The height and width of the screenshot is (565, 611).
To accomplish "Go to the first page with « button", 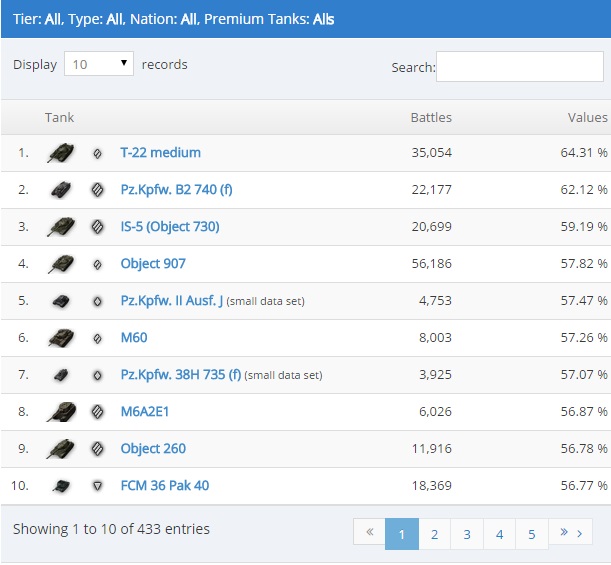I will [x=369, y=531].
